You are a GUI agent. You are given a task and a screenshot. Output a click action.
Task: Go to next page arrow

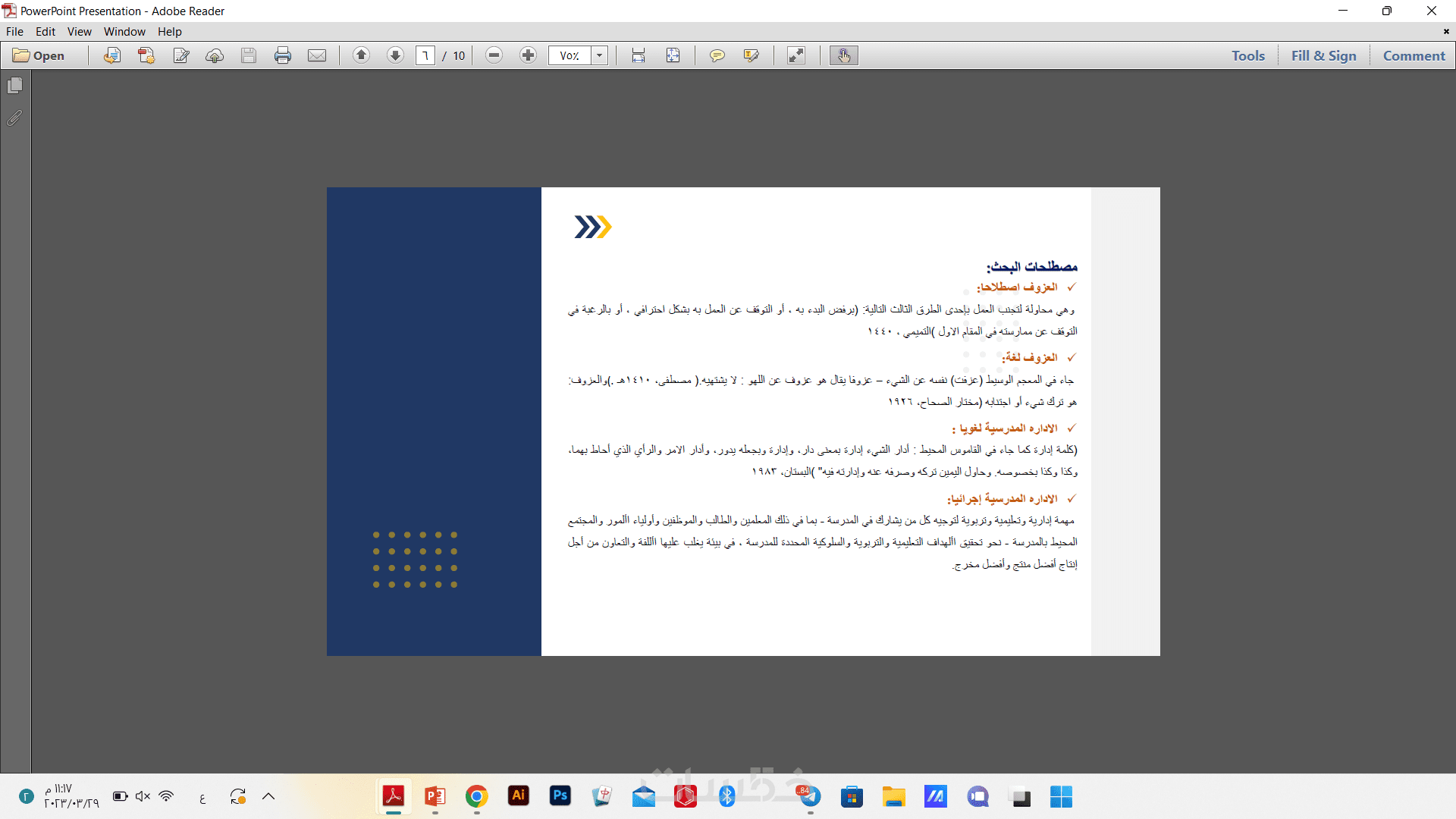[x=395, y=55]
